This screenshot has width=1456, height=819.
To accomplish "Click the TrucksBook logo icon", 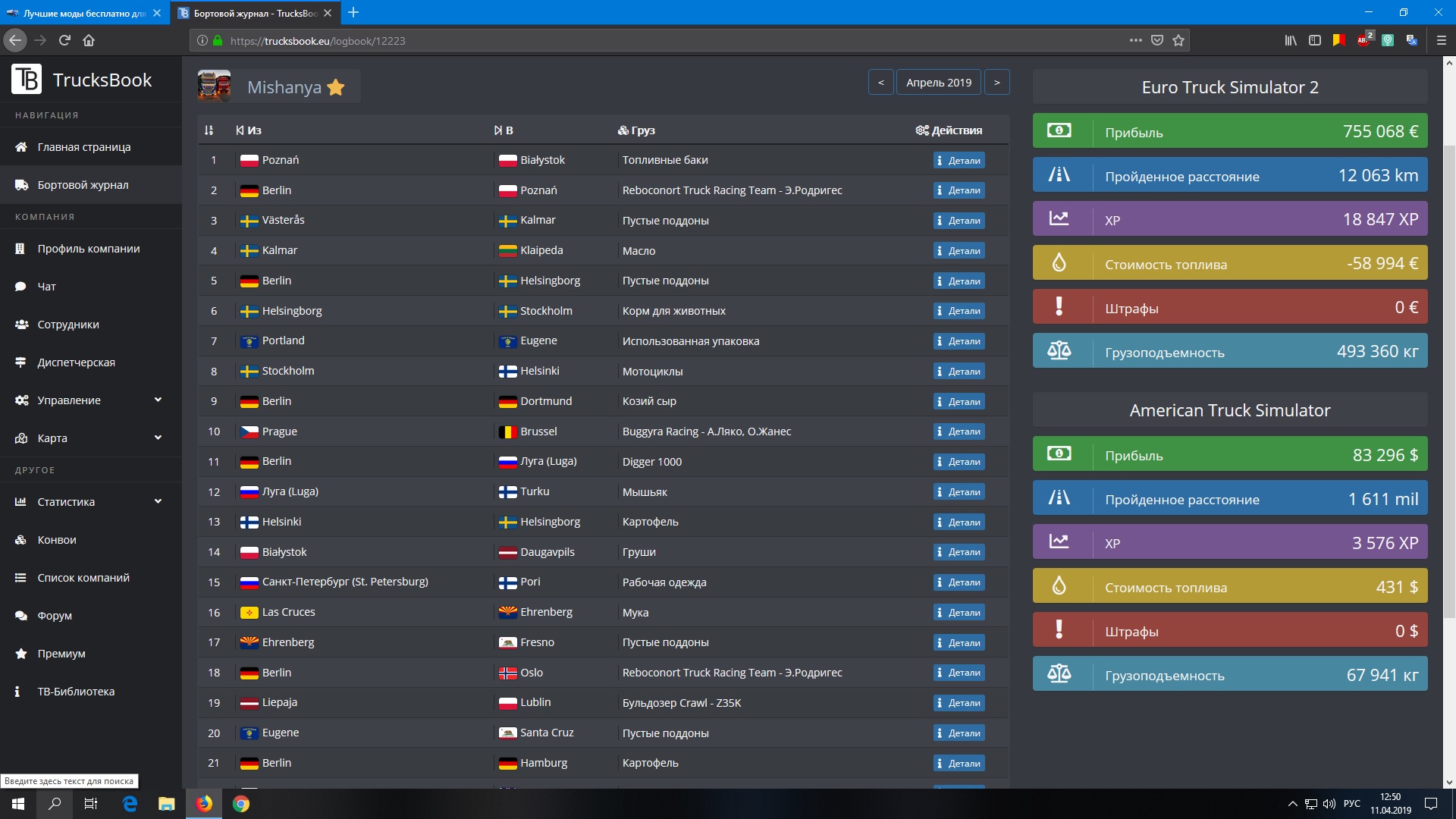I will pos(27,79).
